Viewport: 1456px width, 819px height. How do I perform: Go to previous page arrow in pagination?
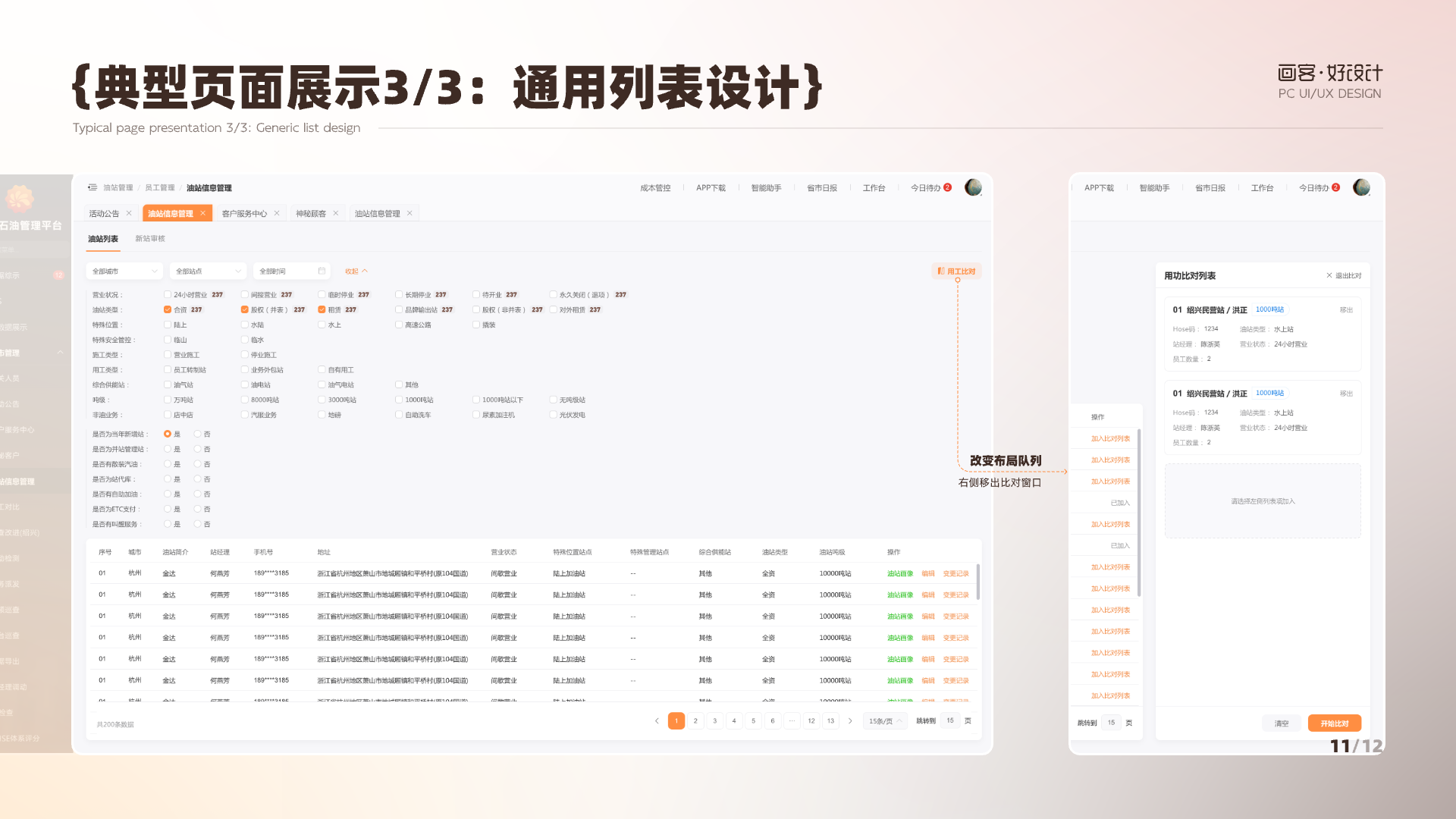[x=657, y=721]
